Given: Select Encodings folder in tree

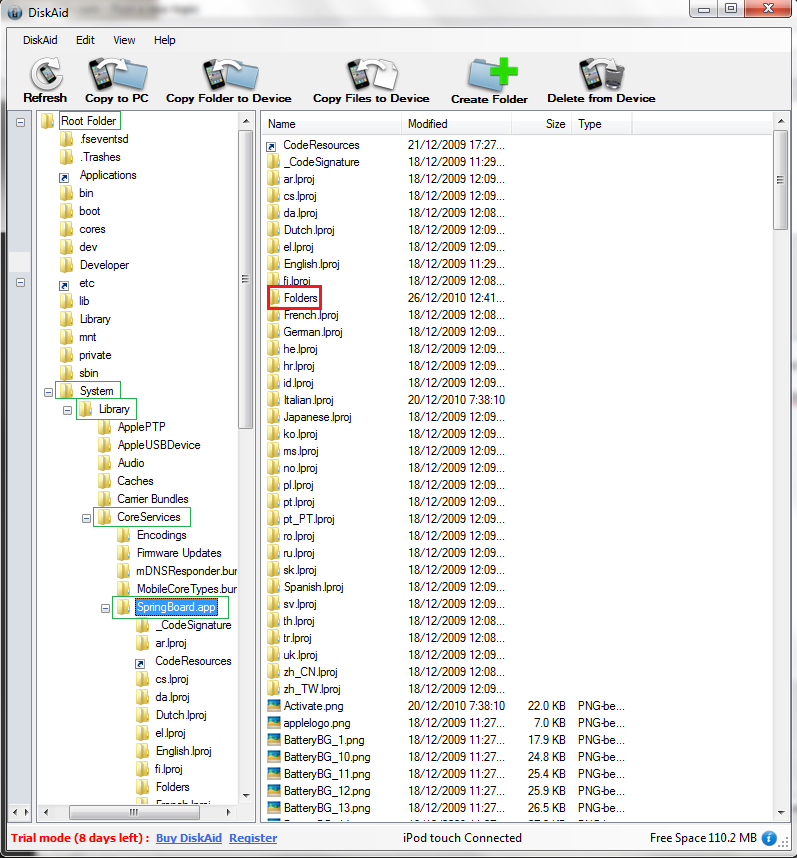Looking at the screenshot, I should click(161, 535).
